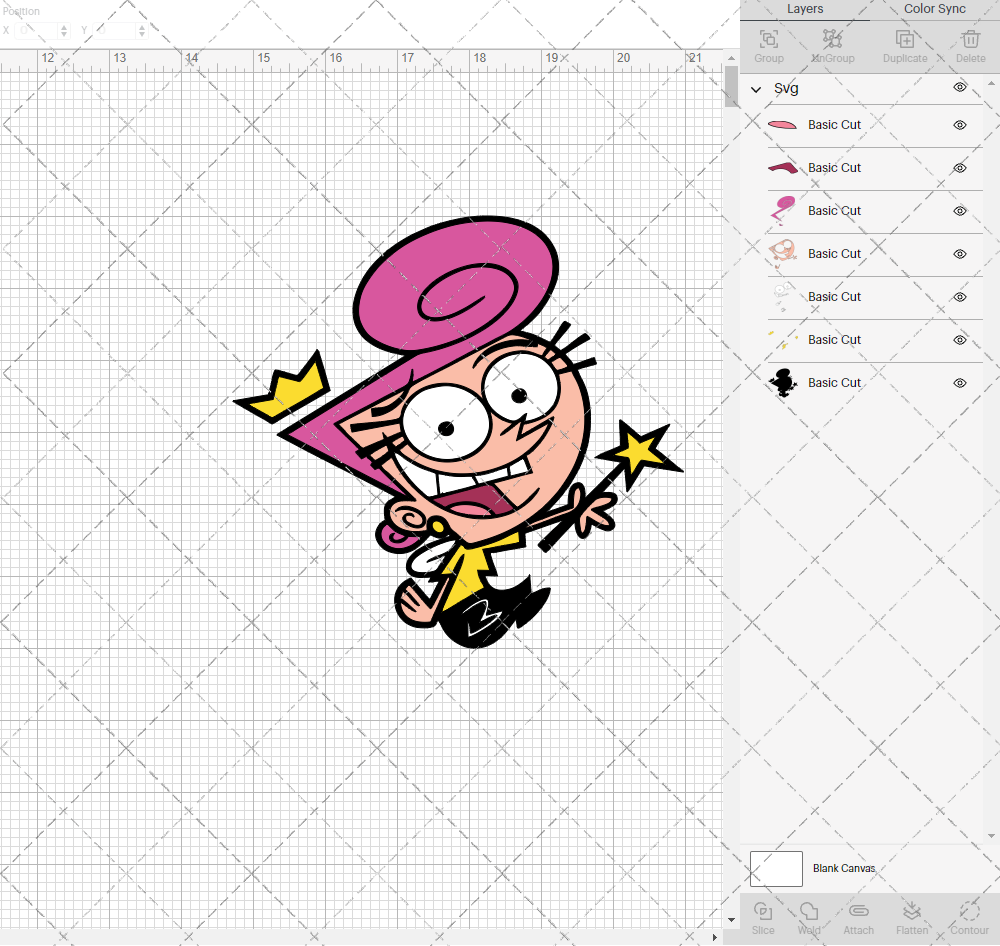Select the yellow crown and star layer thumbnail
Viewport: 1000px width, 946px height.
pos(783,340)
